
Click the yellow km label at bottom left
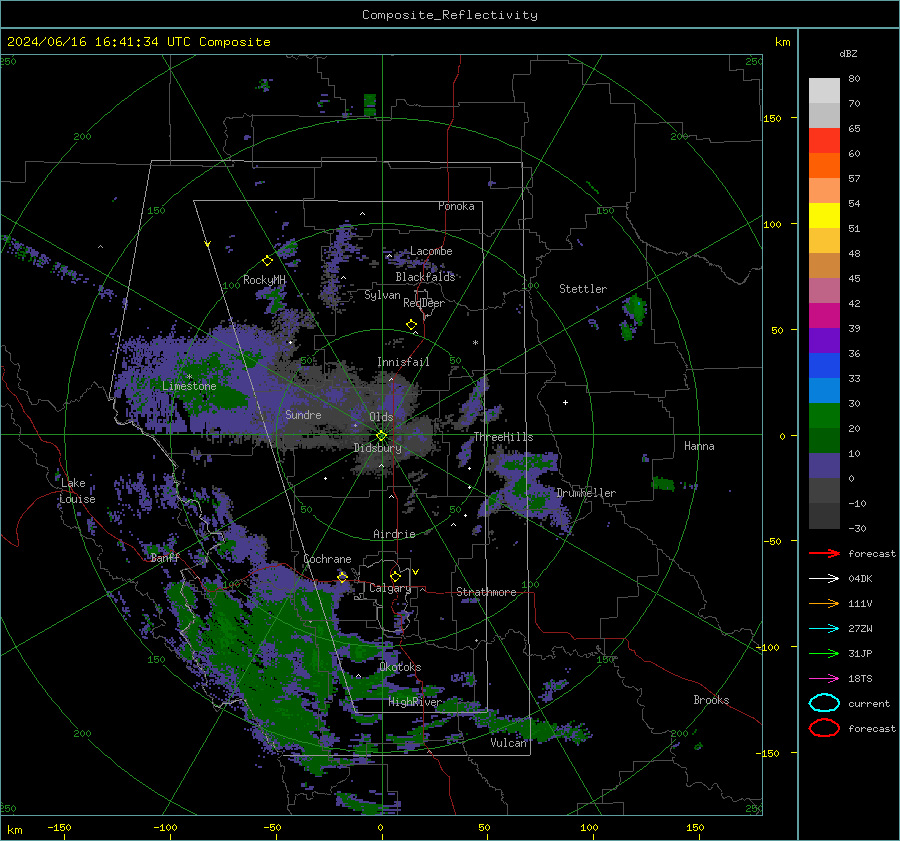pyautogui.click(x=14, y=830)
